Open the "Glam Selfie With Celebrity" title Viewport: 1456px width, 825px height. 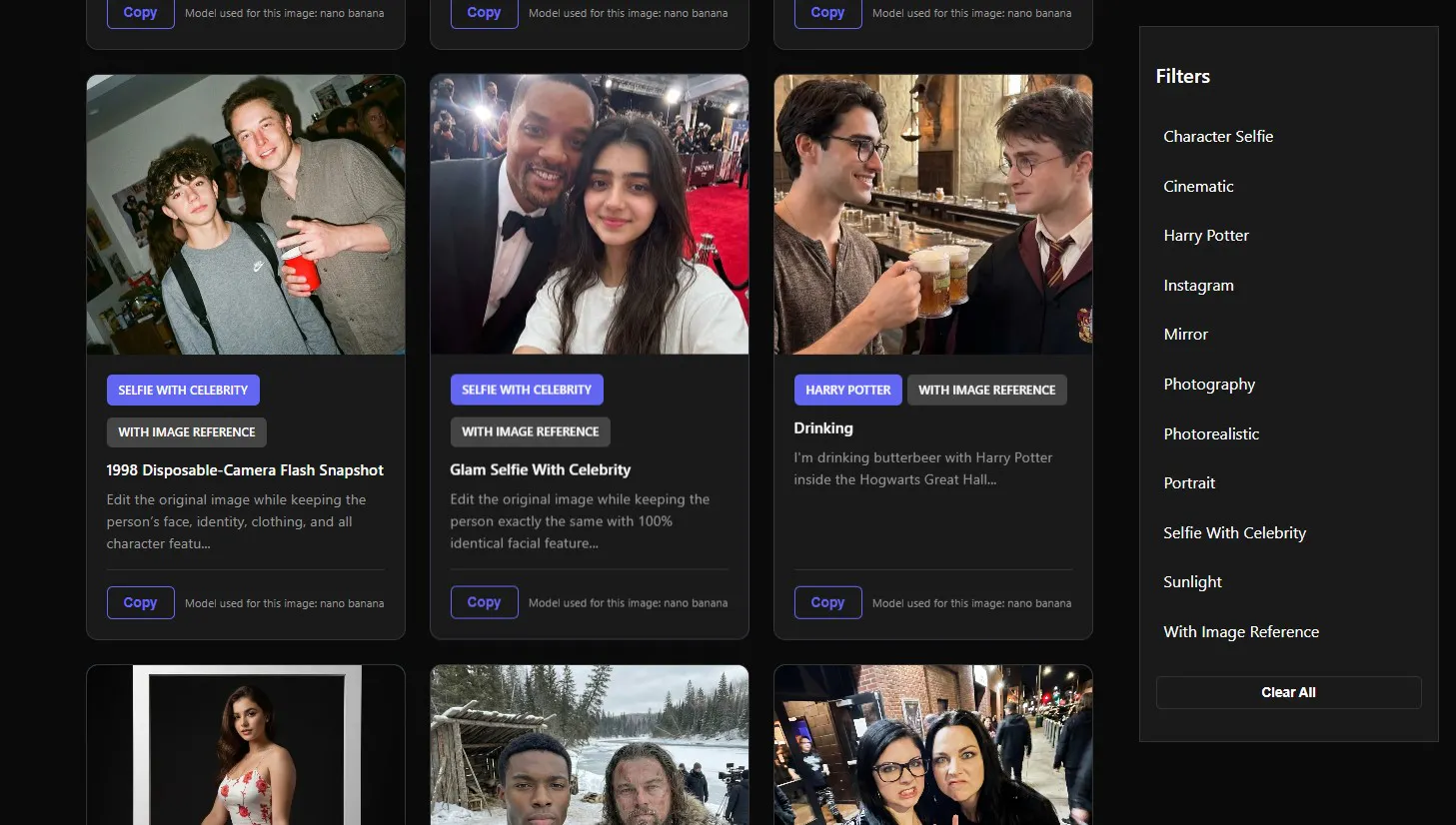pyautogui.click(x=540, y=469)
